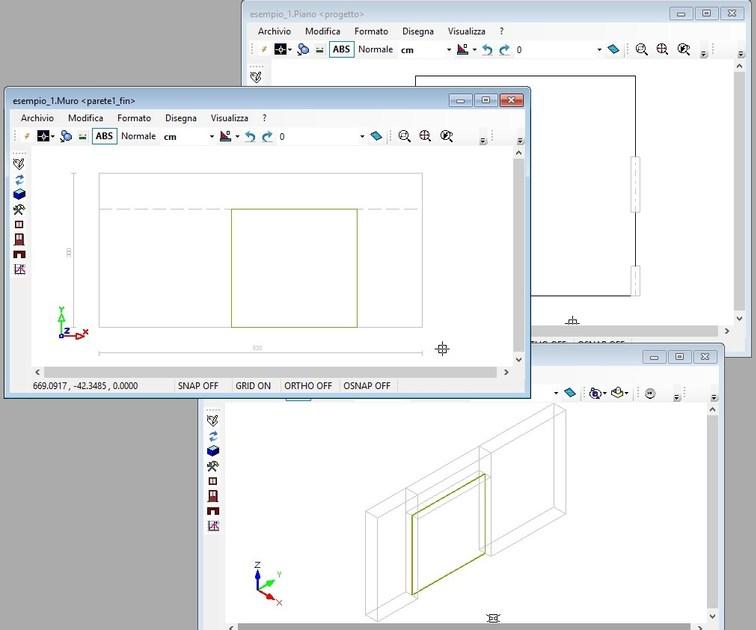This screenshot has width=756, height=630.
Task: Click the refresh arrows icon in Muro sidebar
Action: point(19,179)
